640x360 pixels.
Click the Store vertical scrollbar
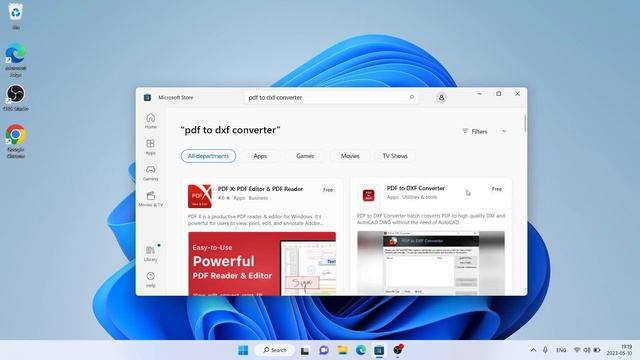point(524,124)
